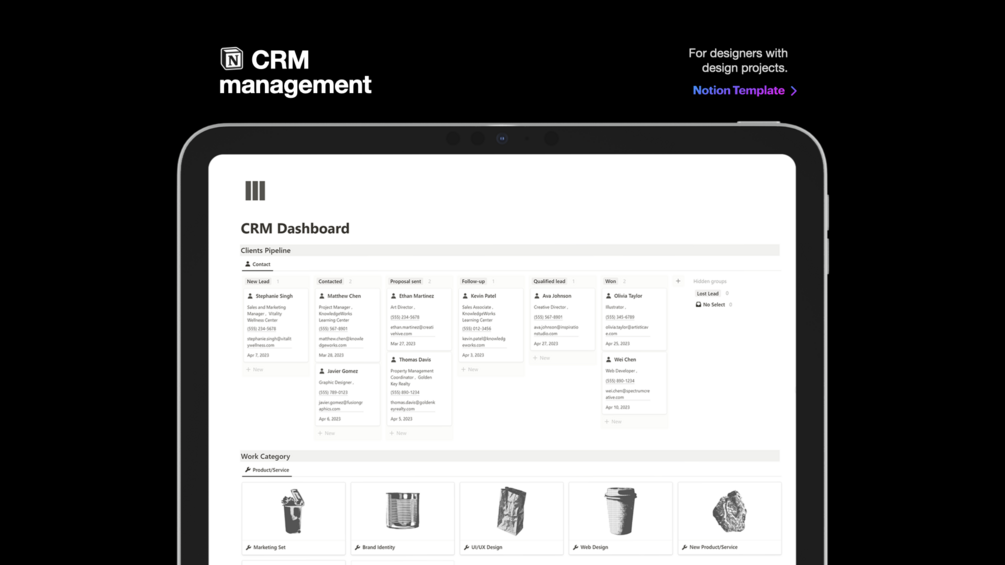Click the Creative Director title on Ava Johnson's card
This screenshot has height=565, width=1005.
(551, 307)
